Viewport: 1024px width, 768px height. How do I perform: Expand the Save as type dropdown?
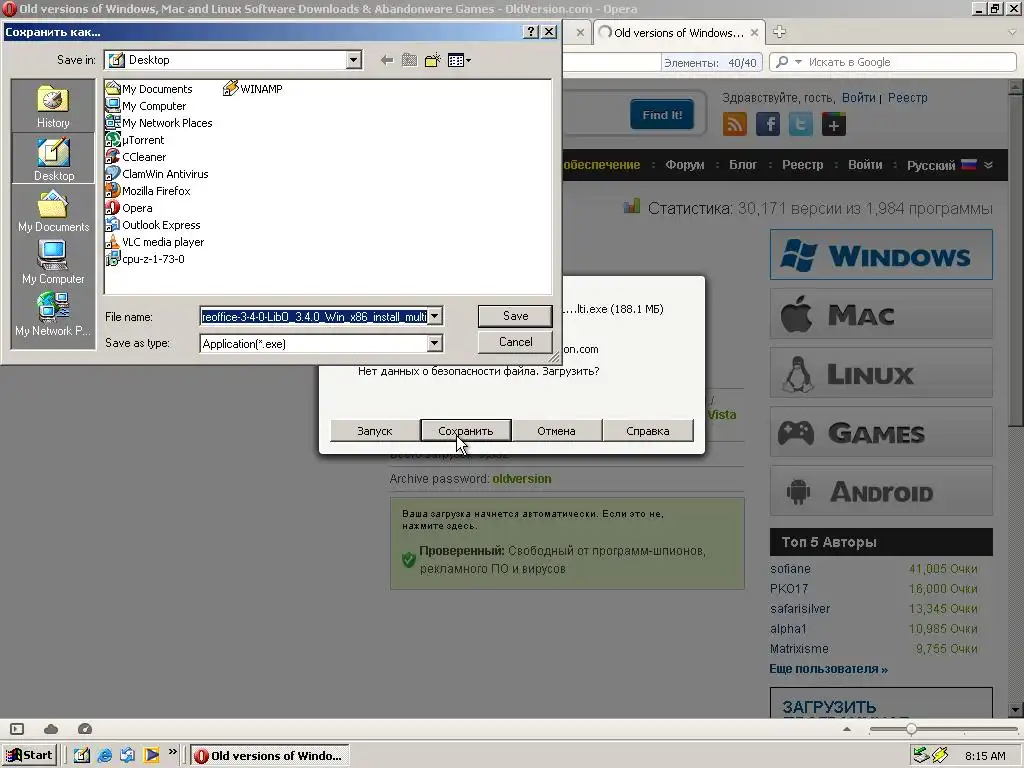tap(434, 344)
